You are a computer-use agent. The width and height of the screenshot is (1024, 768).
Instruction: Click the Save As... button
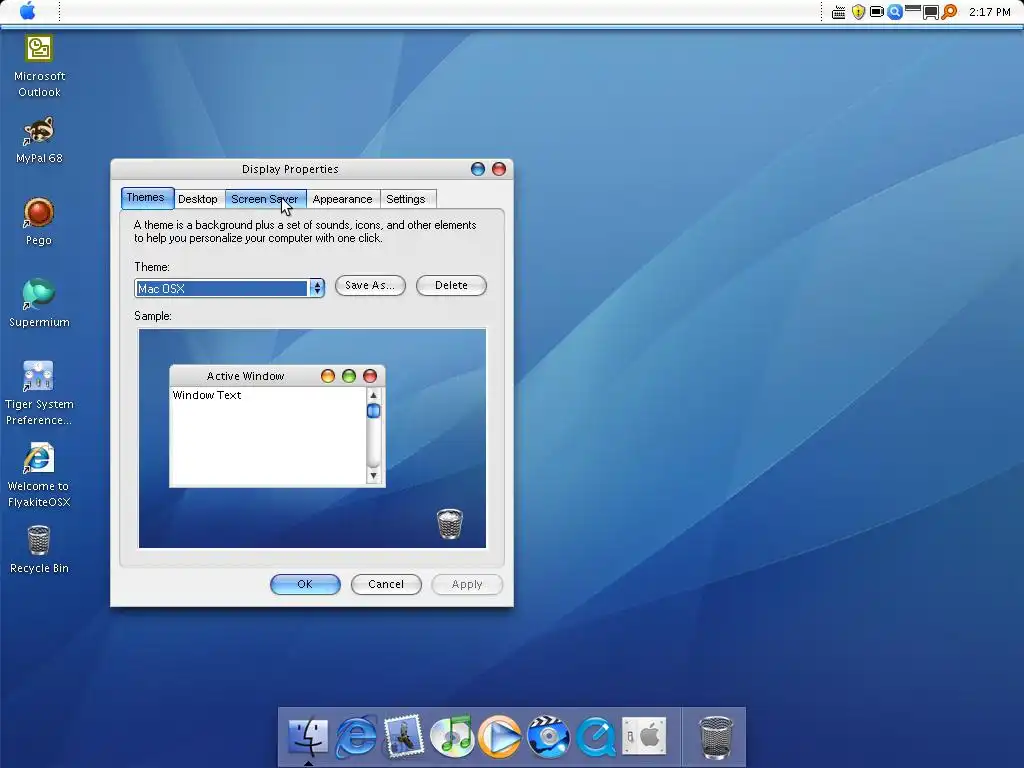tap(370, 285)
